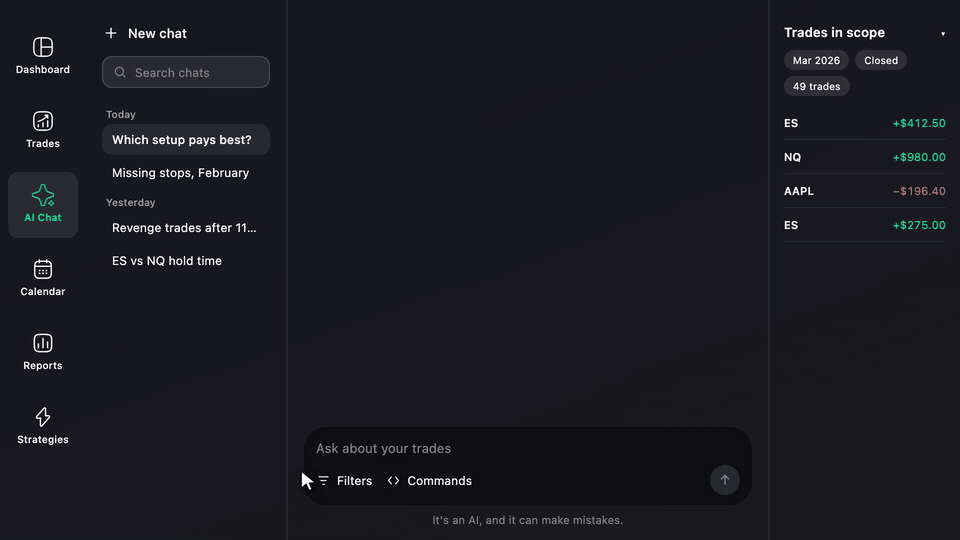Open the Strategies lightning icon
Viewport: 960px width, 540px height.
pos(43,417)
